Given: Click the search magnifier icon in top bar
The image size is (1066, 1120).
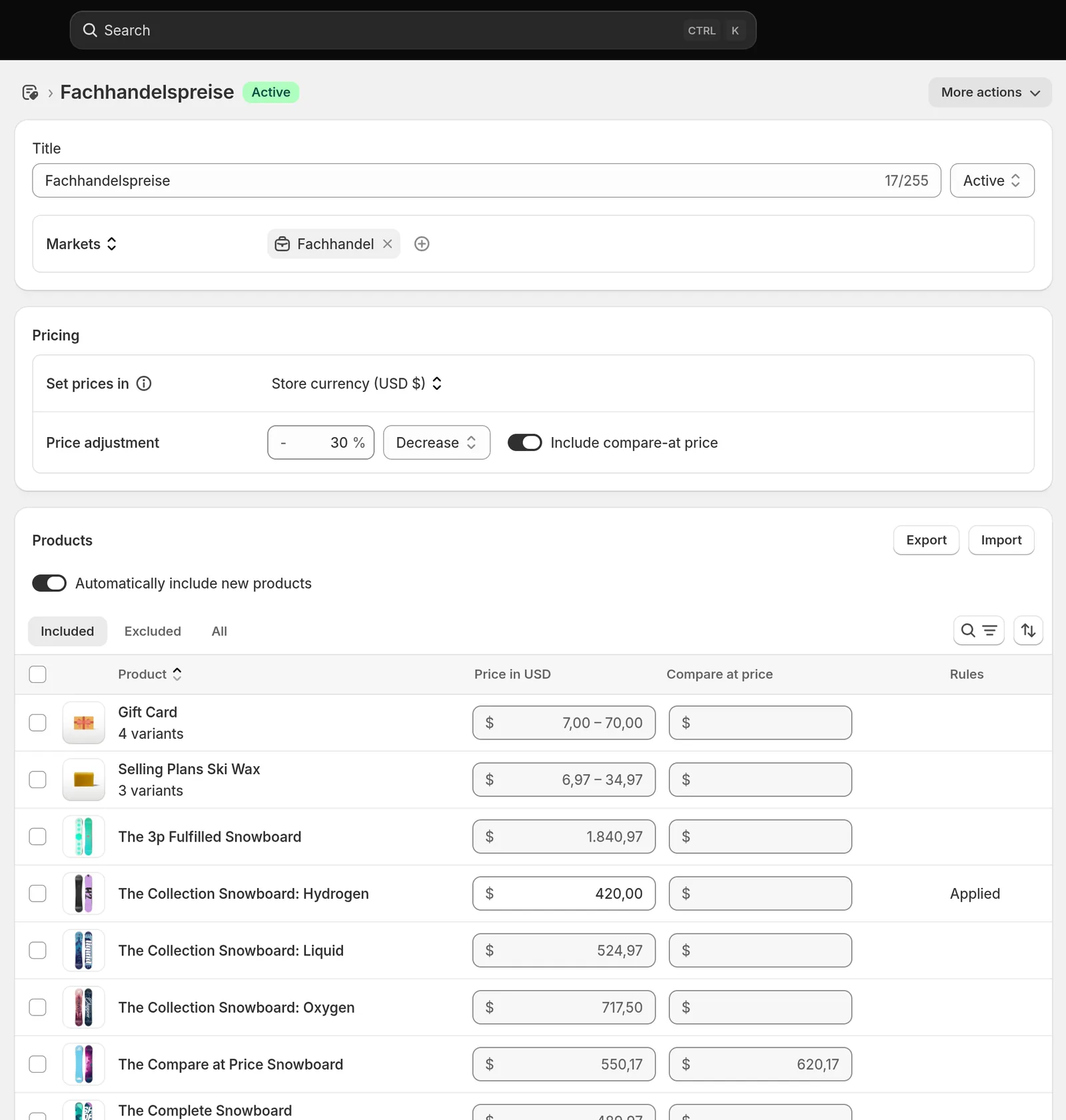Looking at the screenshot, I should click(x=90, y=30).
